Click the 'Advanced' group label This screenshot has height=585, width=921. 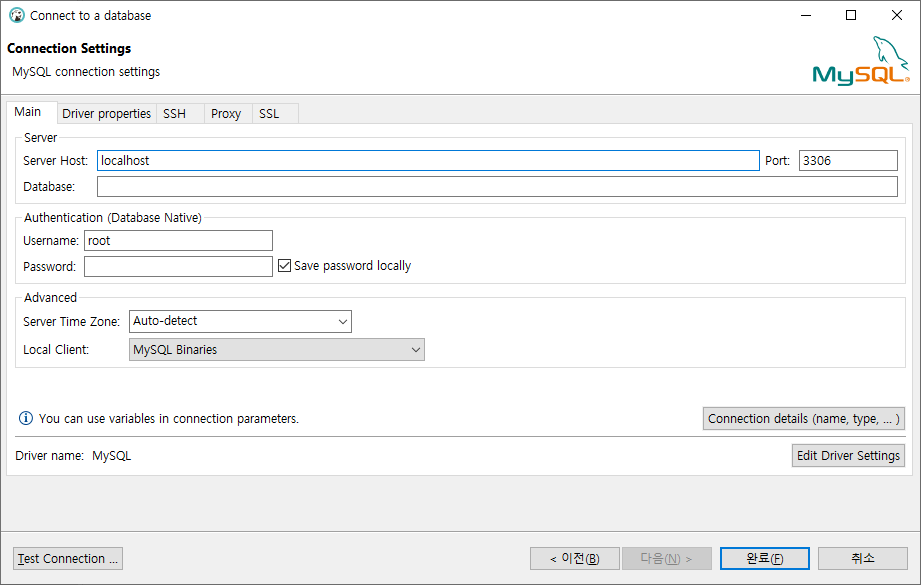point(51,297)
